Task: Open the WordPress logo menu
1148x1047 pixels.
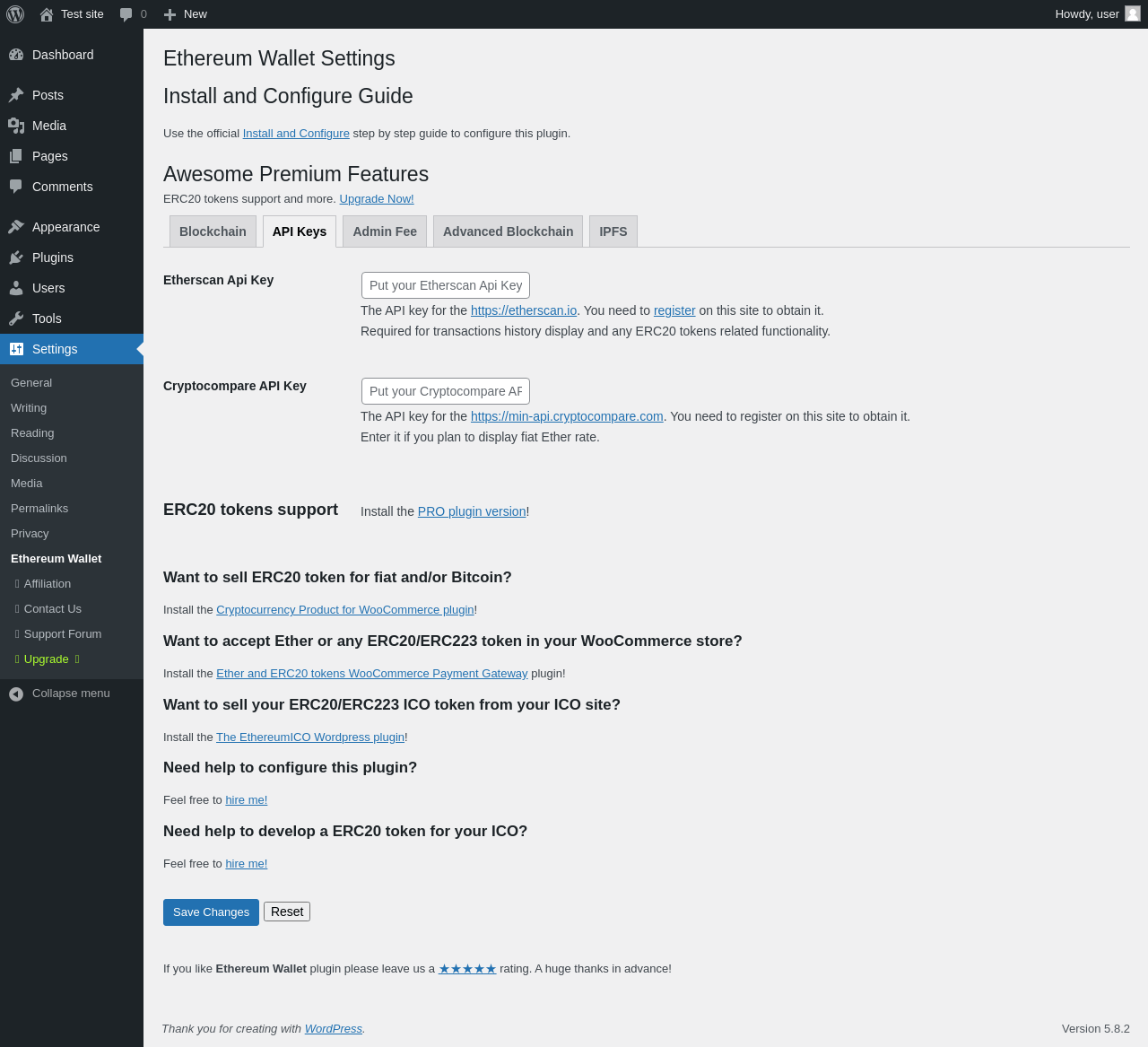Action: [x=15, y=14]
